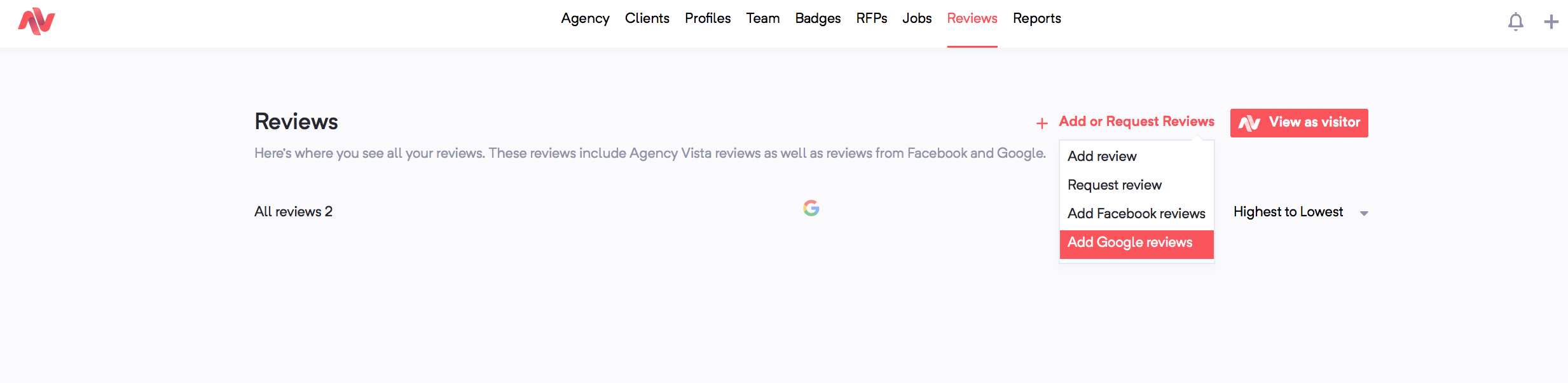Toggle the Add or Request Reviews menu
The image size is (1568, 383).
pos(1136,122)
